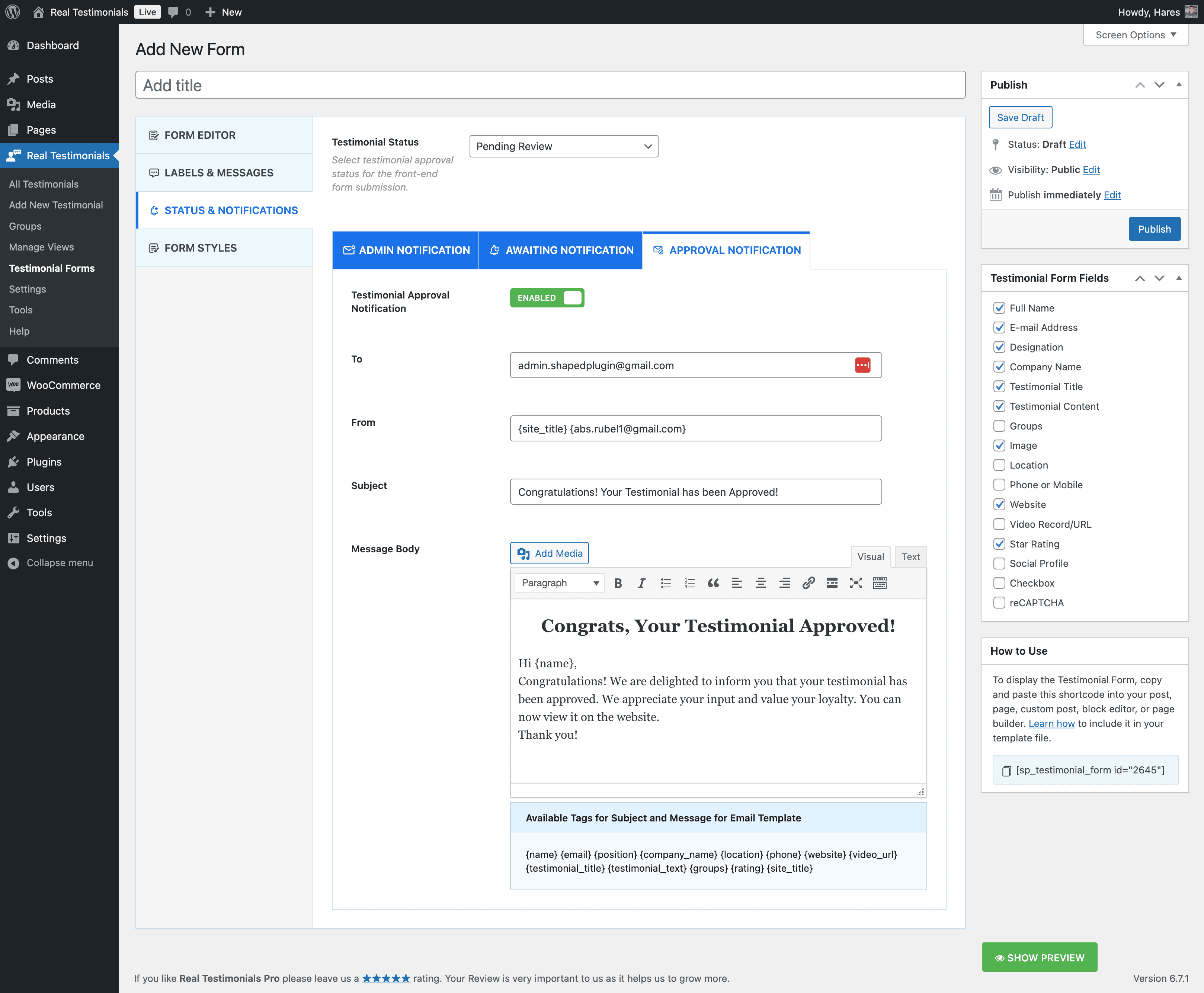Enable Video Record/URL checkbox
The image size is (1204, 993).
point(999,524)
